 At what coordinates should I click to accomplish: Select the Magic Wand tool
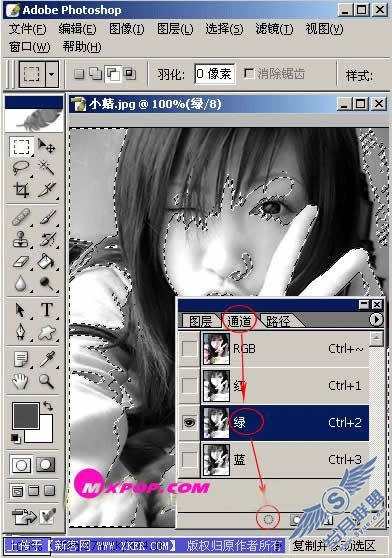[x=47, y=167]
